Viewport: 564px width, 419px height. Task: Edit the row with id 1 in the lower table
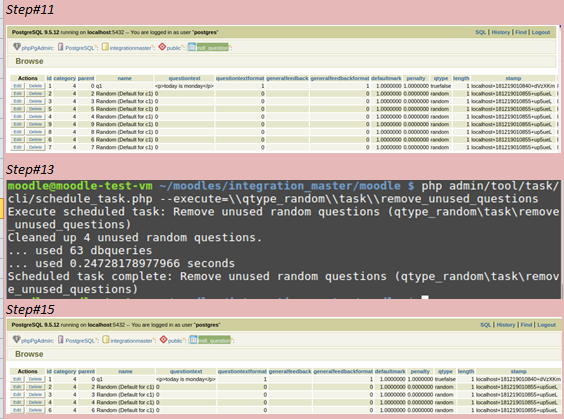(x=17, y=379)
